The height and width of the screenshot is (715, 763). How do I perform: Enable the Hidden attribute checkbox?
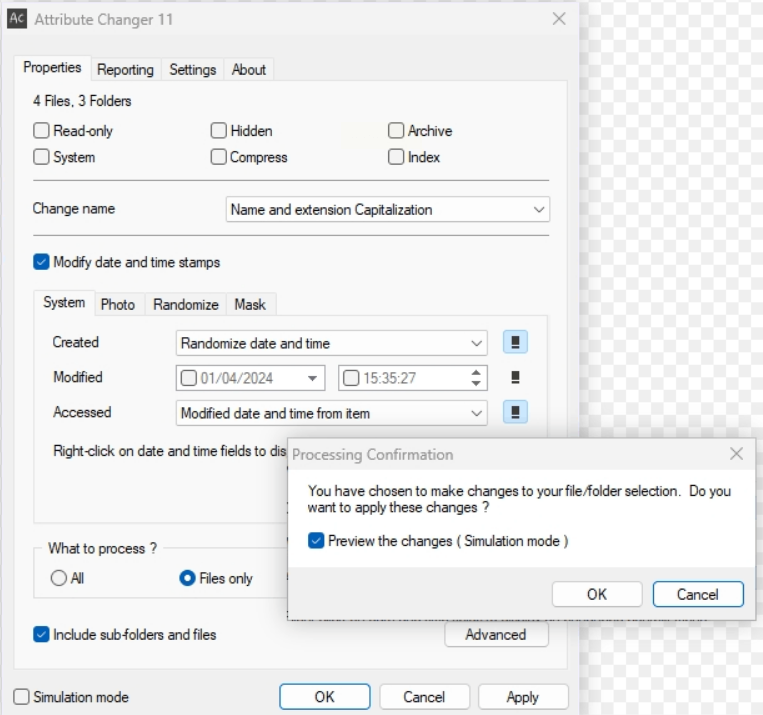point(218,130)
